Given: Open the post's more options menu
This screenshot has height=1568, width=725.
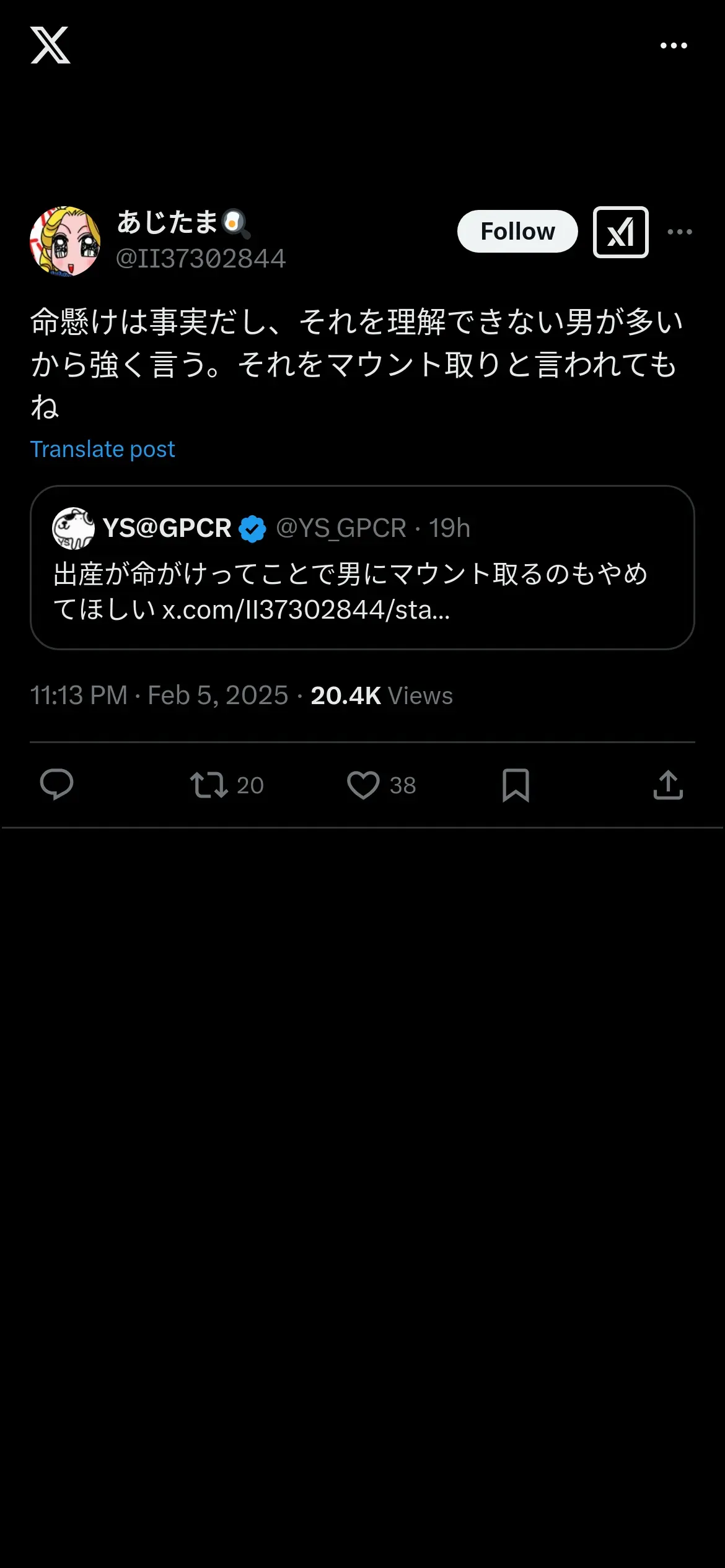Looking at the screenshot, I should [680, 232].
